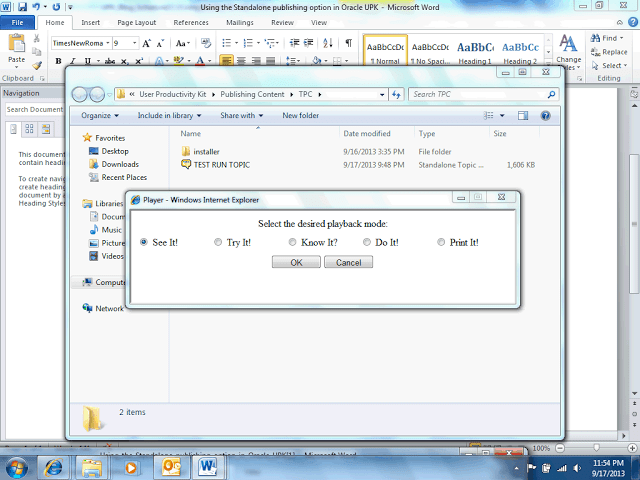Click Word Help icon in ribbon corner
Viewport: 640px width, 480px height.
click(x=633, y=22)
